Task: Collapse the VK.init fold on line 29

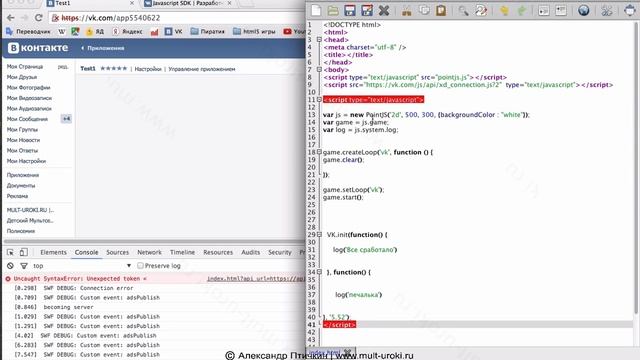Action: 319,235
